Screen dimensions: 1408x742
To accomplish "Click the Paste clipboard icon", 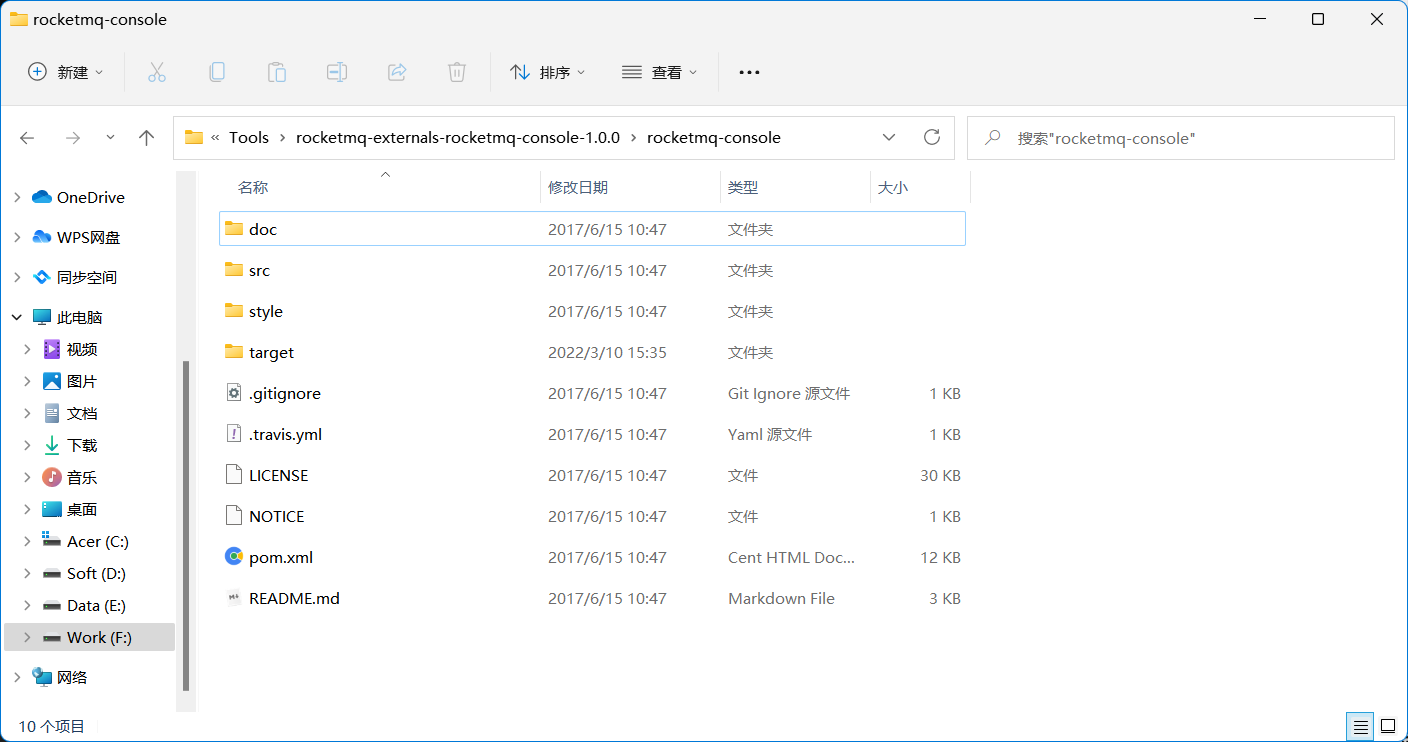I will point(277,72).
